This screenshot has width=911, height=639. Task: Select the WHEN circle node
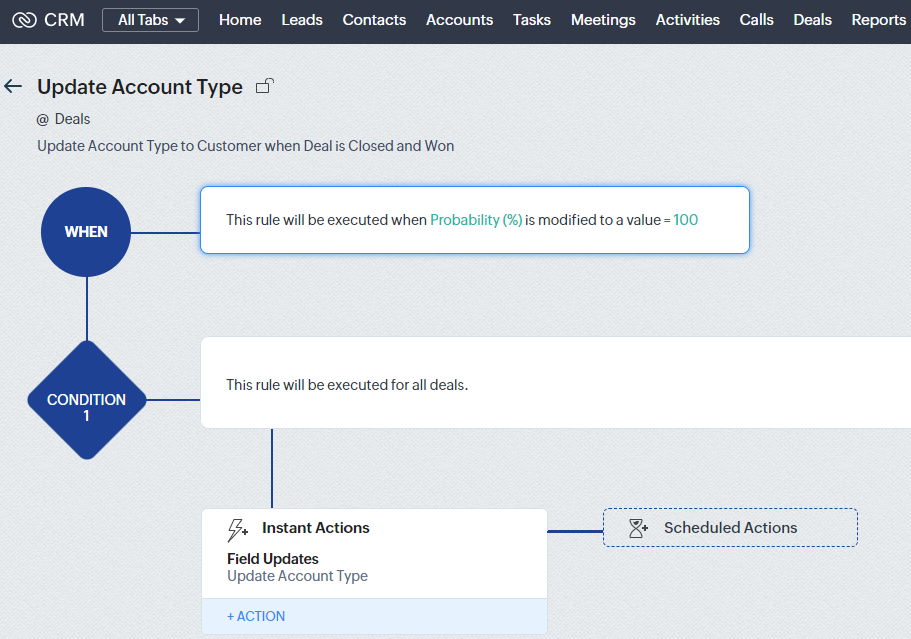tap(86, 232)
